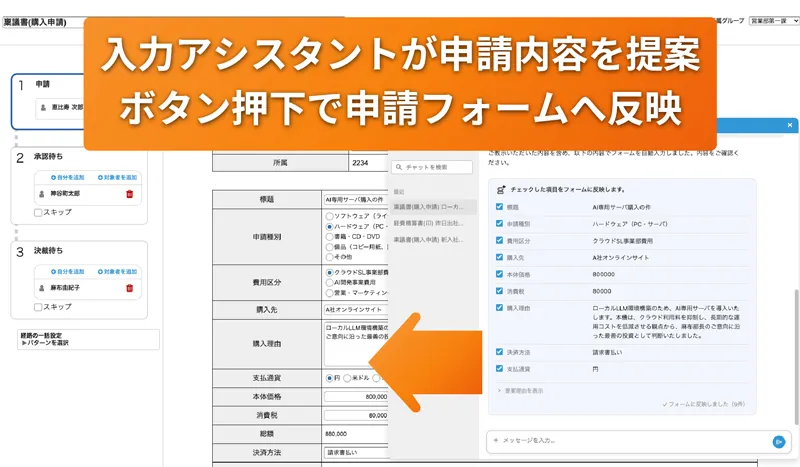Delete approver 神谷町太郎 with the trash icon

click(x=130, y=194)
